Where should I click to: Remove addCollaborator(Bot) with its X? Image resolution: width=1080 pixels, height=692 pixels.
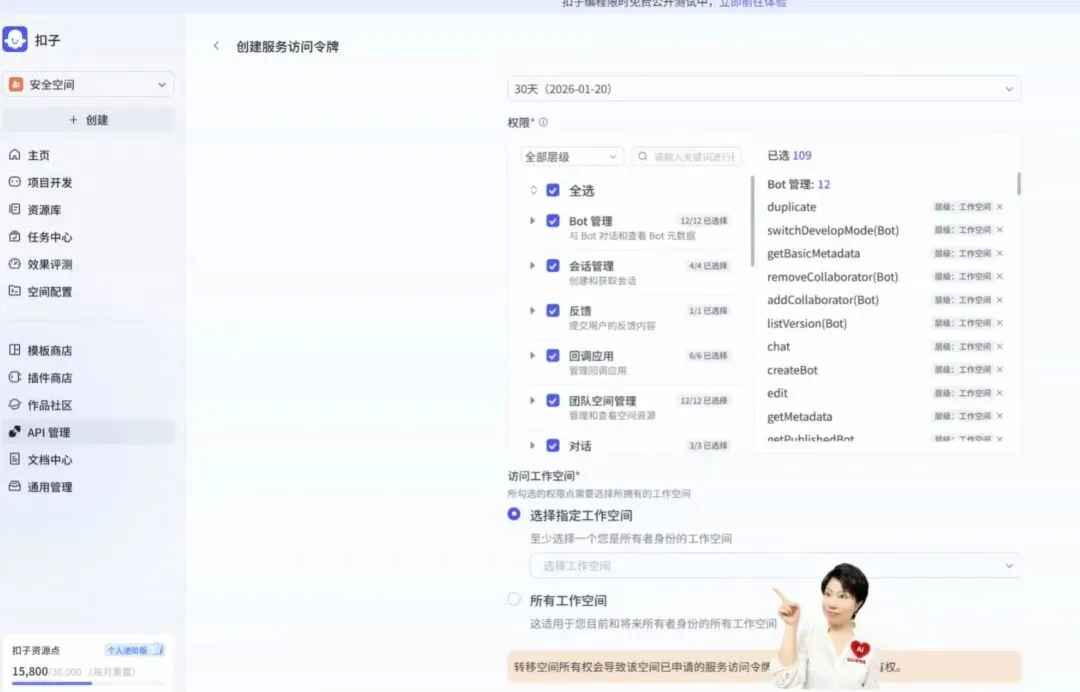pos(999,300)
